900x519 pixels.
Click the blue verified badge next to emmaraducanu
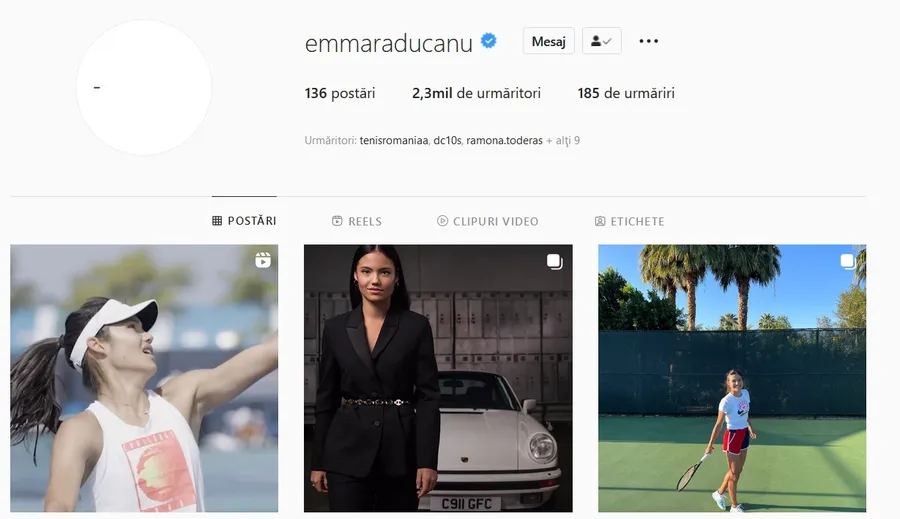pos(488,41)
